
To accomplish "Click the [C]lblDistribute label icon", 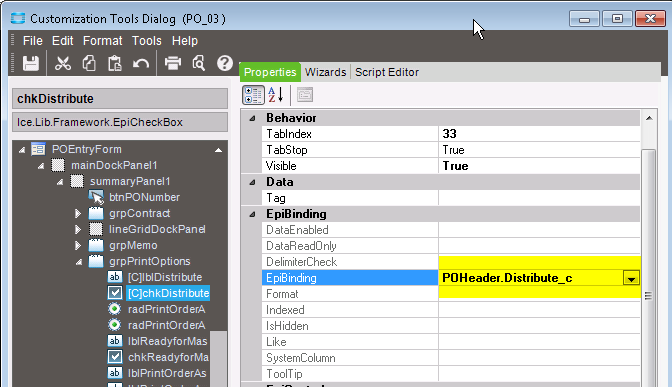I will pos(114,277).
